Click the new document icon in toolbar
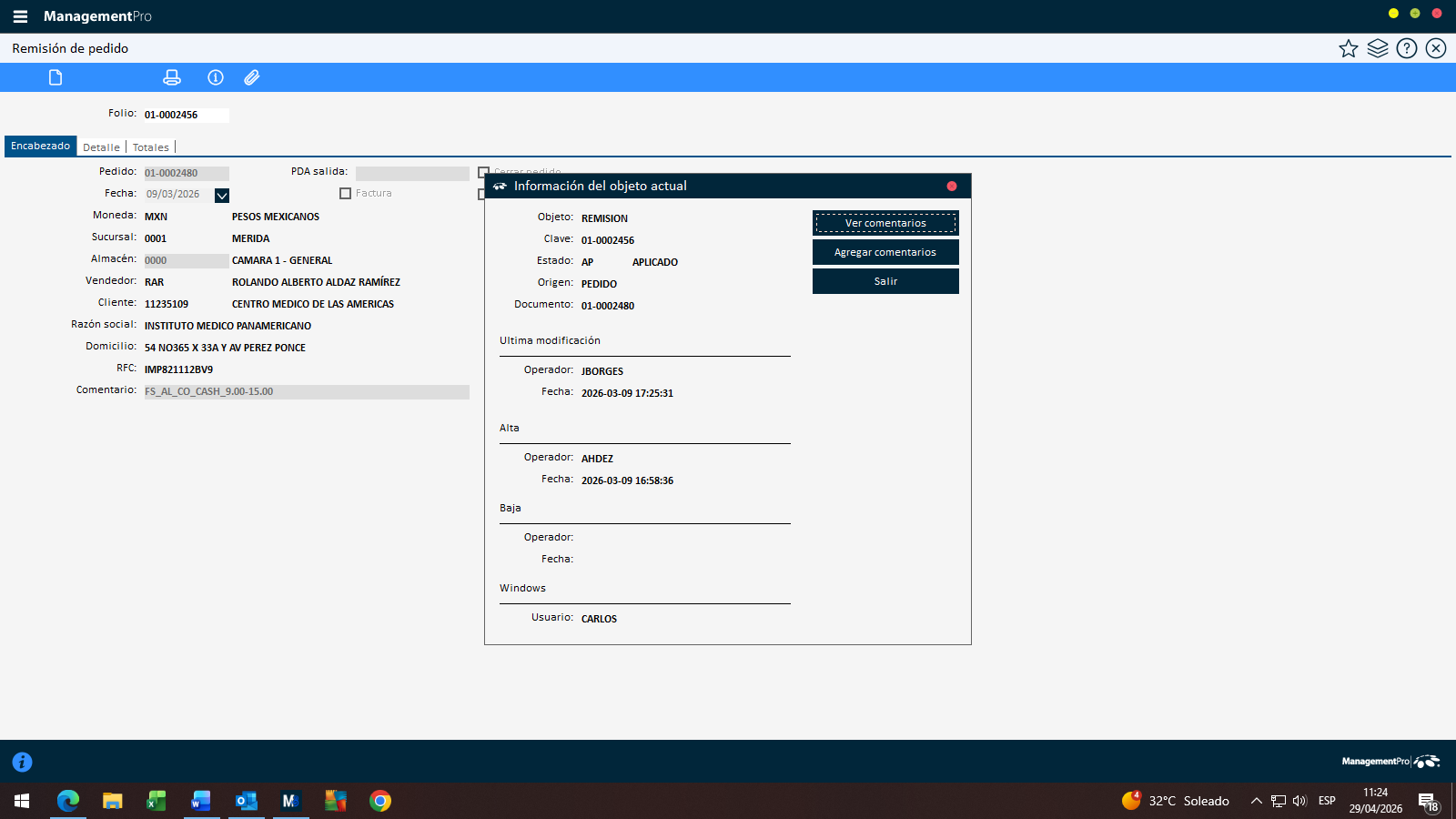 pyautogui.click(x=56, y=77)
